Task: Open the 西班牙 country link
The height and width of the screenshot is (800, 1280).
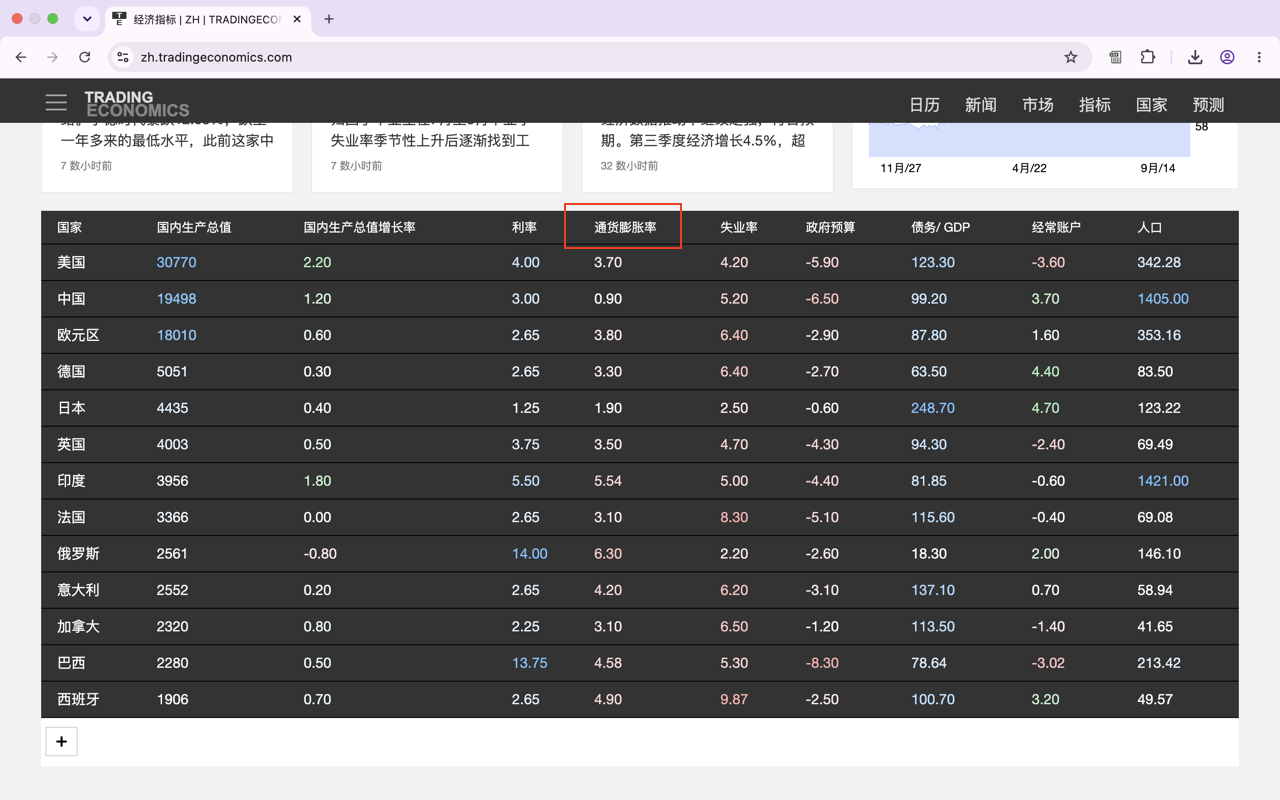Action: (x=78, y=699)
